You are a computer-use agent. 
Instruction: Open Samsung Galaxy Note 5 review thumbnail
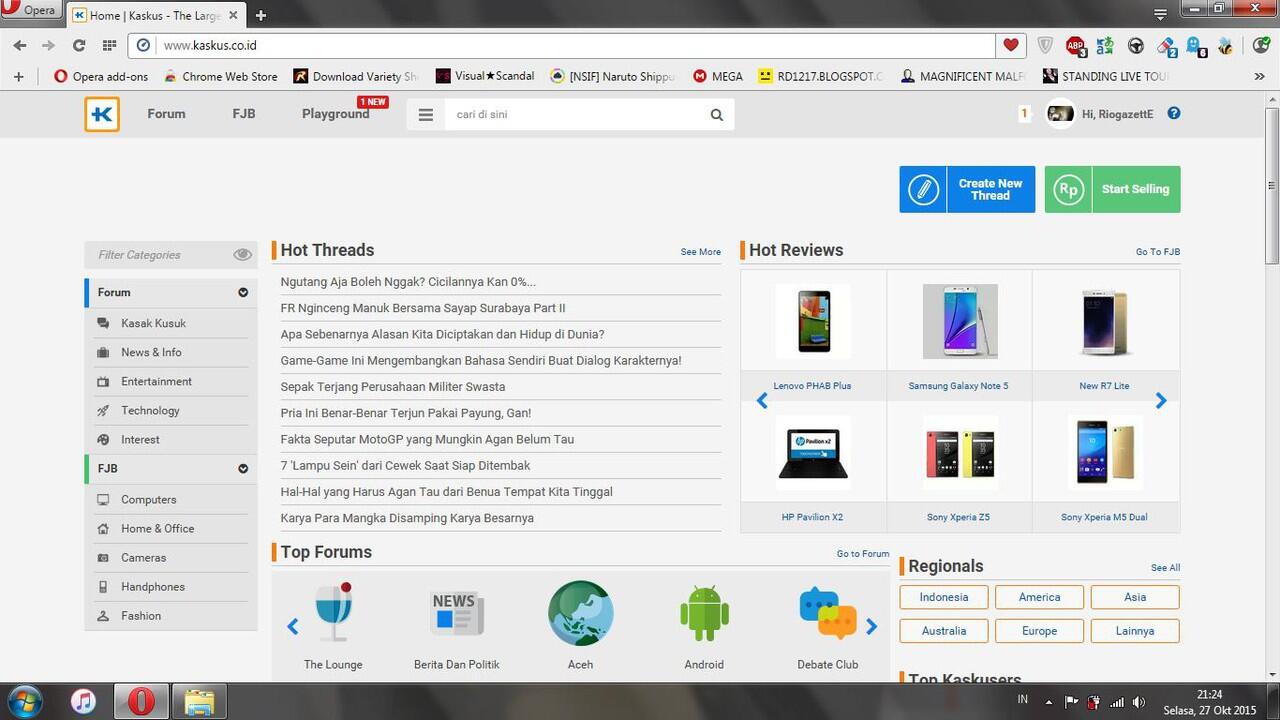point(959,321)
